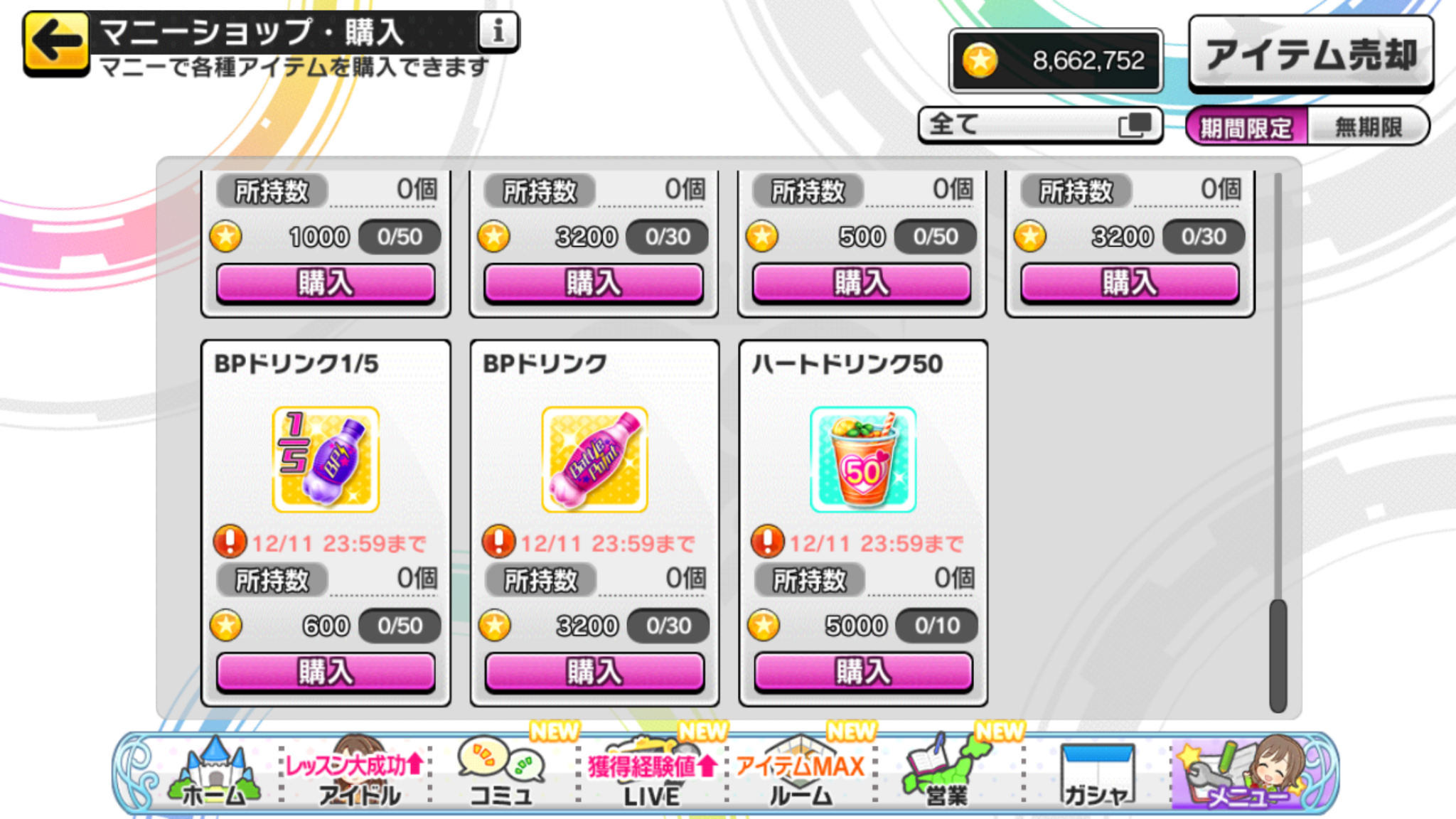Purchase the ハートドリンク50 for 5000
This screenshot has width=1456, height=819.
(863, 672)
